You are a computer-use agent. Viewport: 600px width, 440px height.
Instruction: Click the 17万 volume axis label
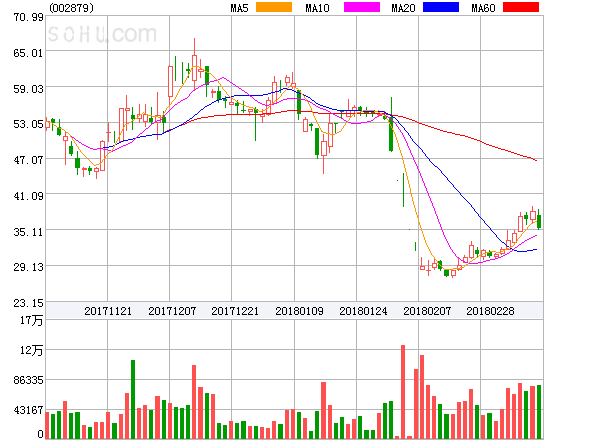32,320
